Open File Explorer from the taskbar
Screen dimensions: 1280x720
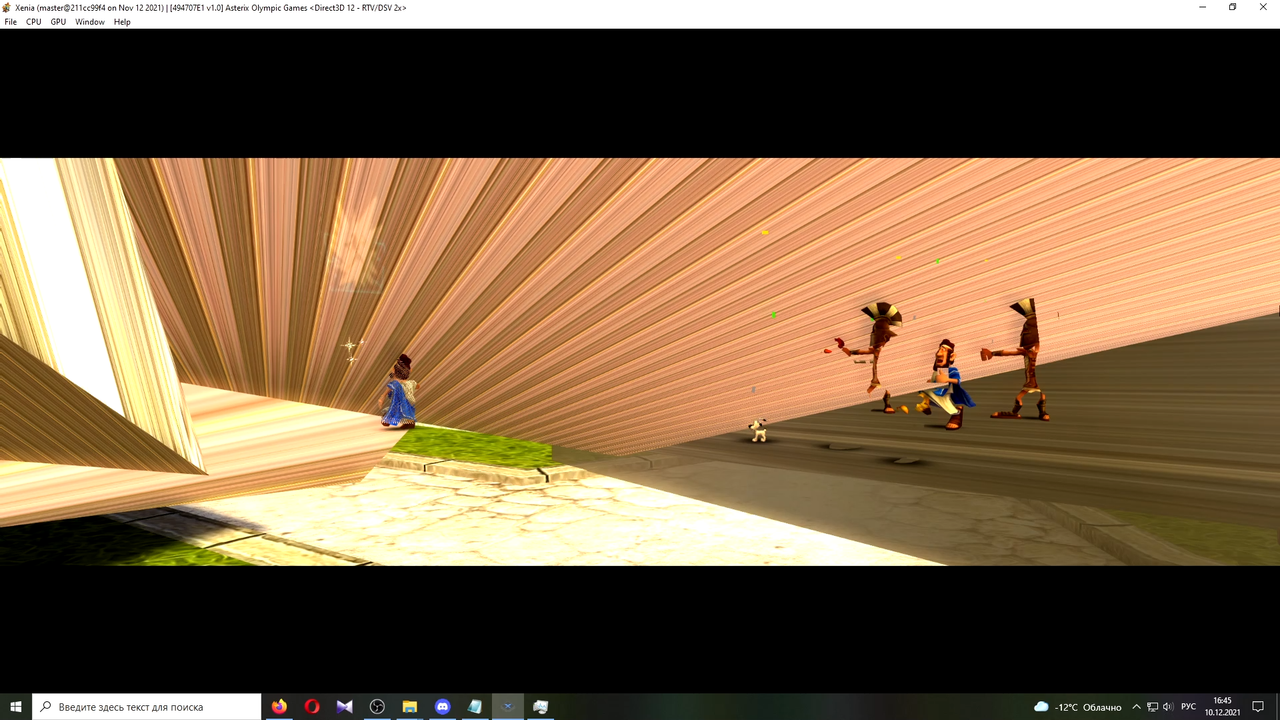(410, 707)
